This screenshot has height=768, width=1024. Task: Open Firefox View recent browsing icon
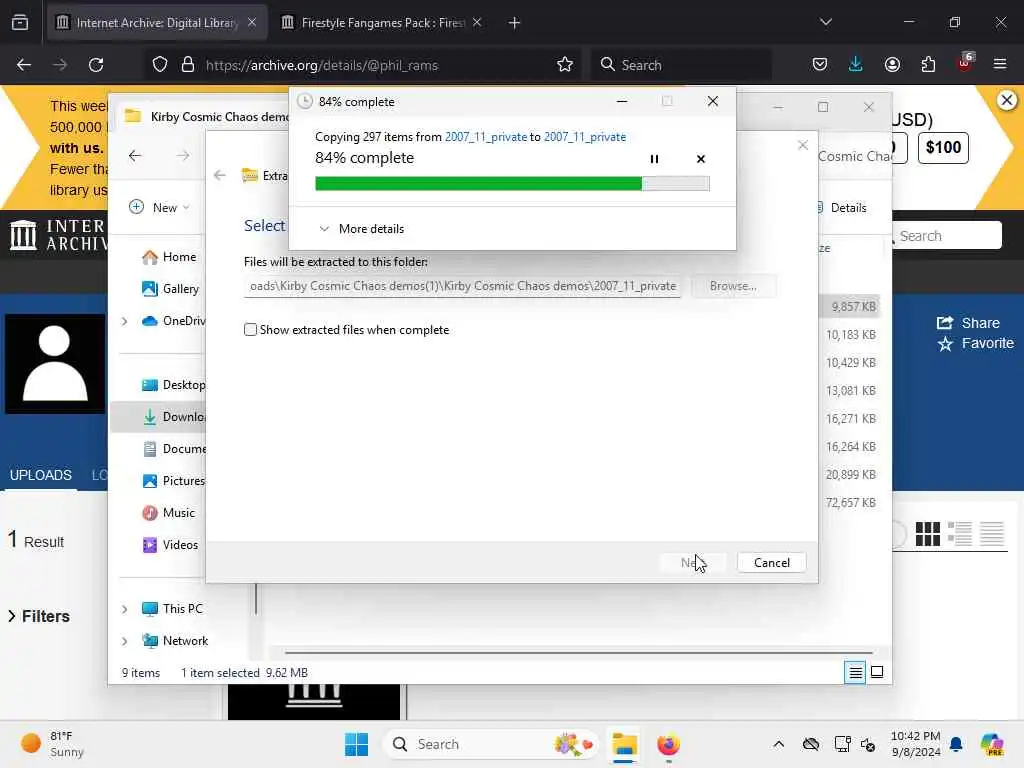(20, 23)
